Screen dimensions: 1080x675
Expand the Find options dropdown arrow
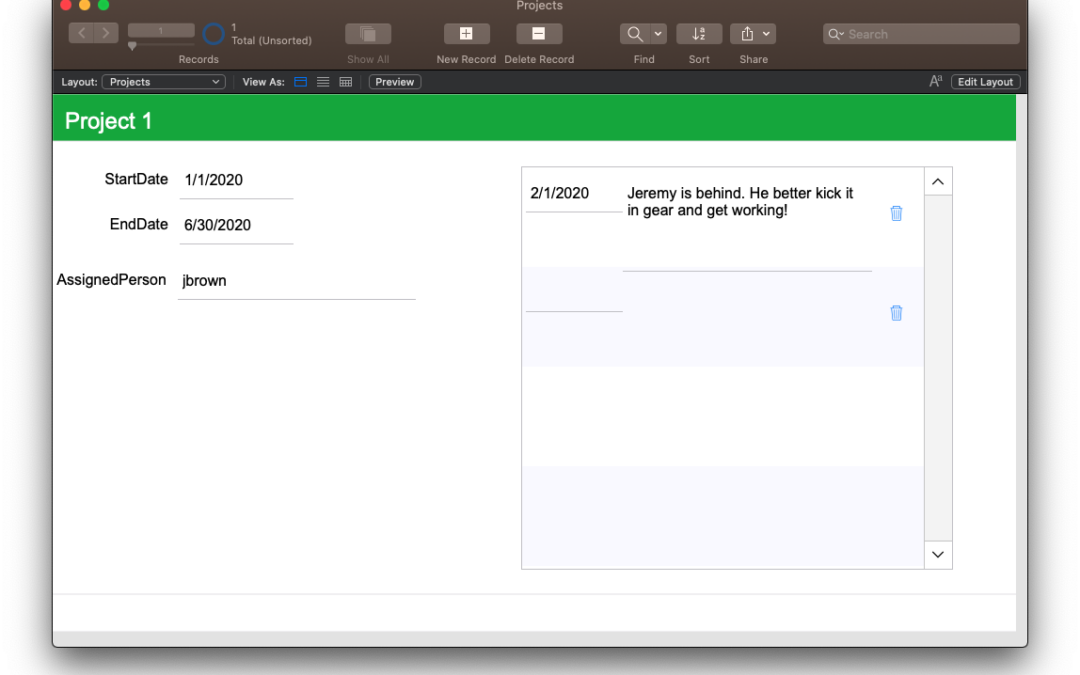(x=658, y=34)
